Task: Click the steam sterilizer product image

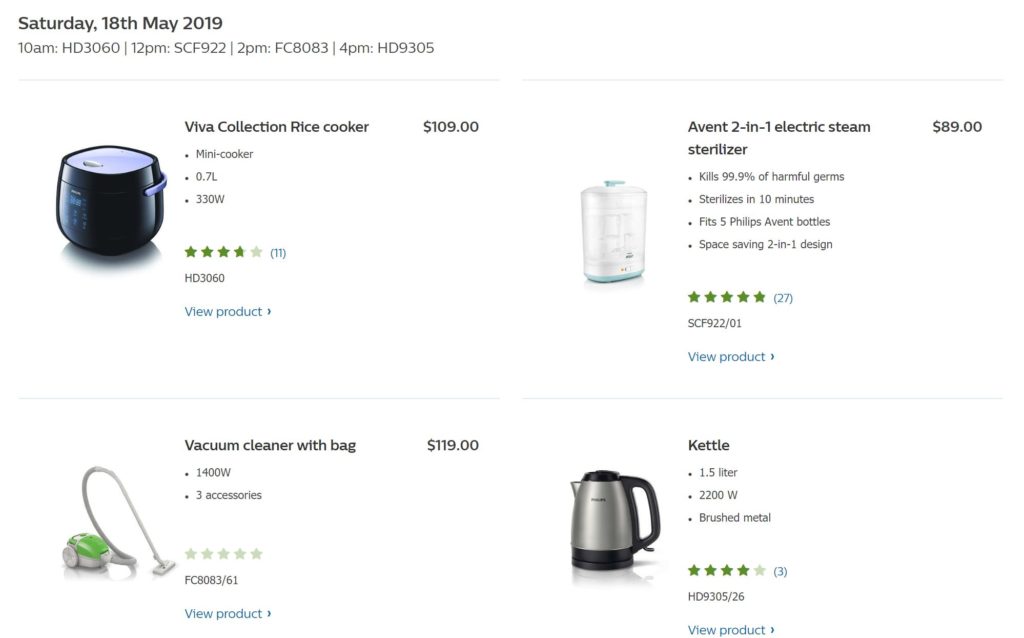Action: 614,233
